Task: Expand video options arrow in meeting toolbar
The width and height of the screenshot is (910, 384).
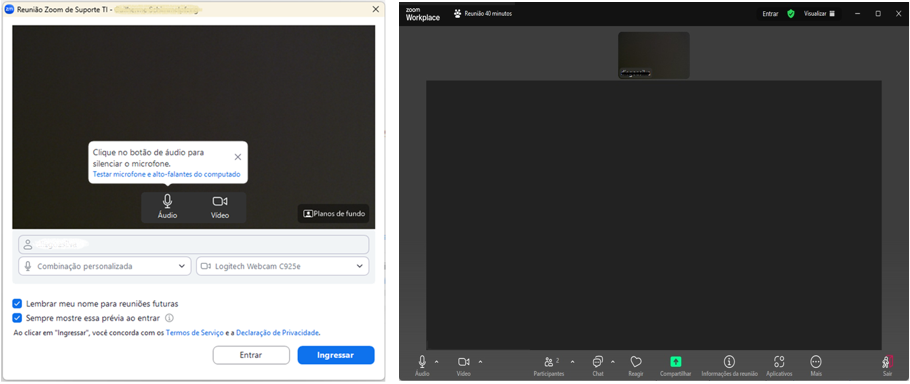Action: (x=480, y=361)
